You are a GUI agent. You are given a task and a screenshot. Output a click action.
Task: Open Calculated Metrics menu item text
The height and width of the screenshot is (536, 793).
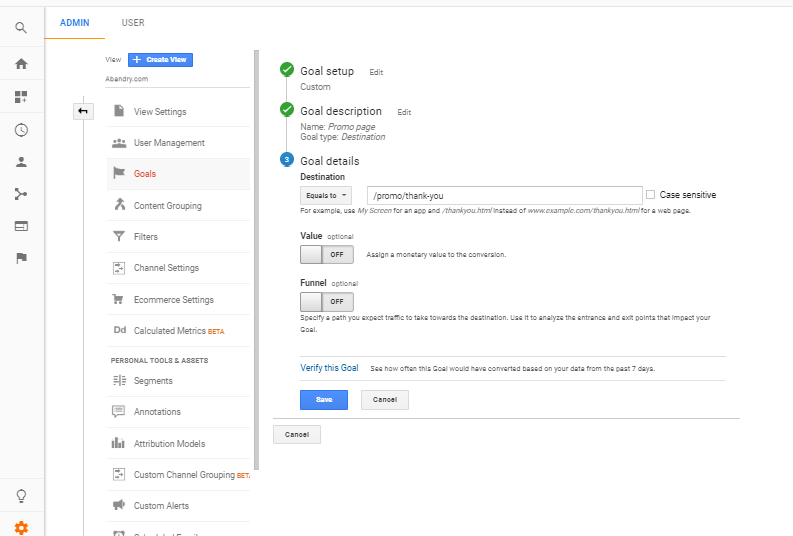pos(169,331)
